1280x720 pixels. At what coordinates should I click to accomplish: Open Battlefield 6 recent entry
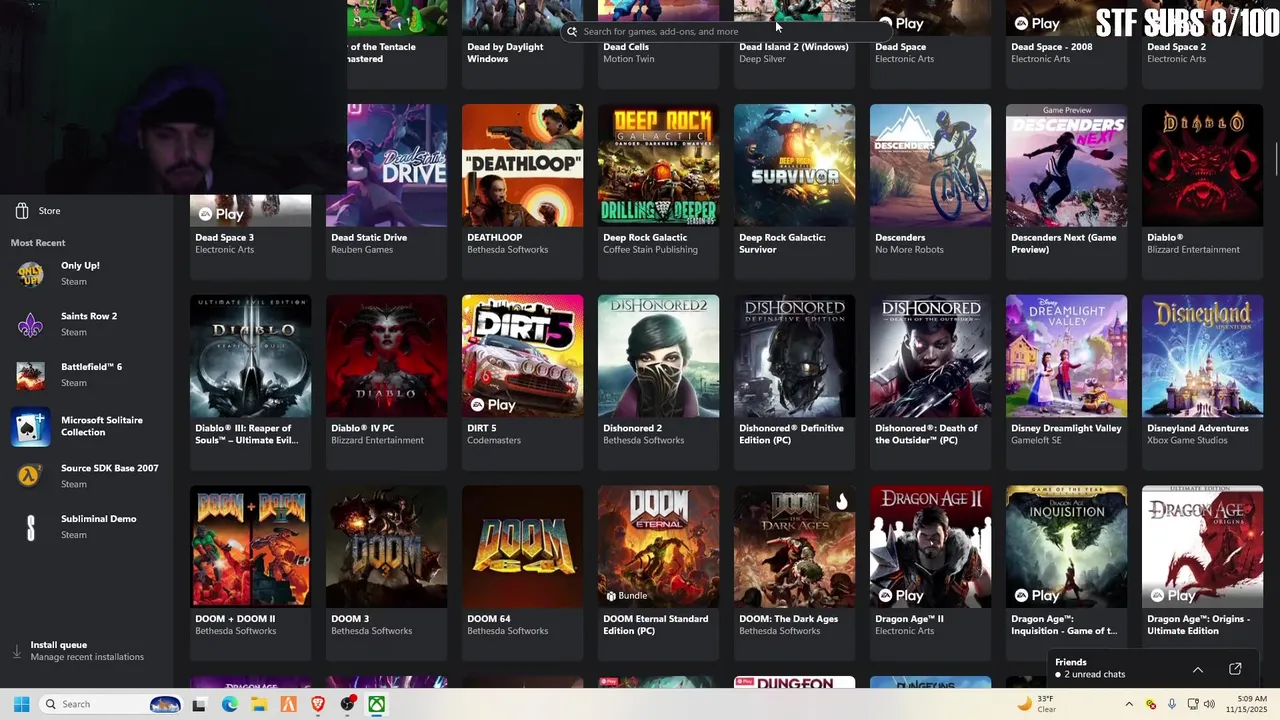[x=86, y=374]
